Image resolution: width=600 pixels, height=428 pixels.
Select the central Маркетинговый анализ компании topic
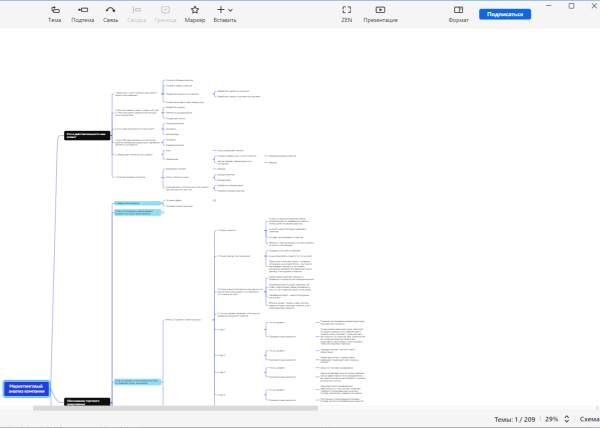[29, 387]
